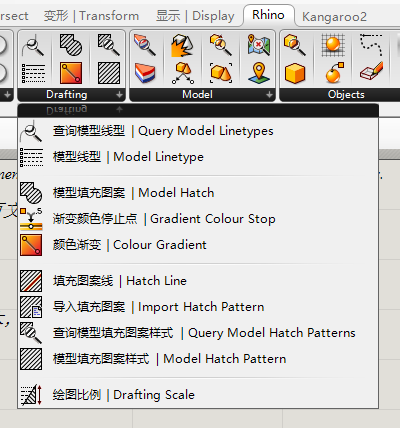Click Model Hatch Pattern icon in ribbon
Viewport: 400px width, 428px height.
pyautogui.click(x=109, y=73)
